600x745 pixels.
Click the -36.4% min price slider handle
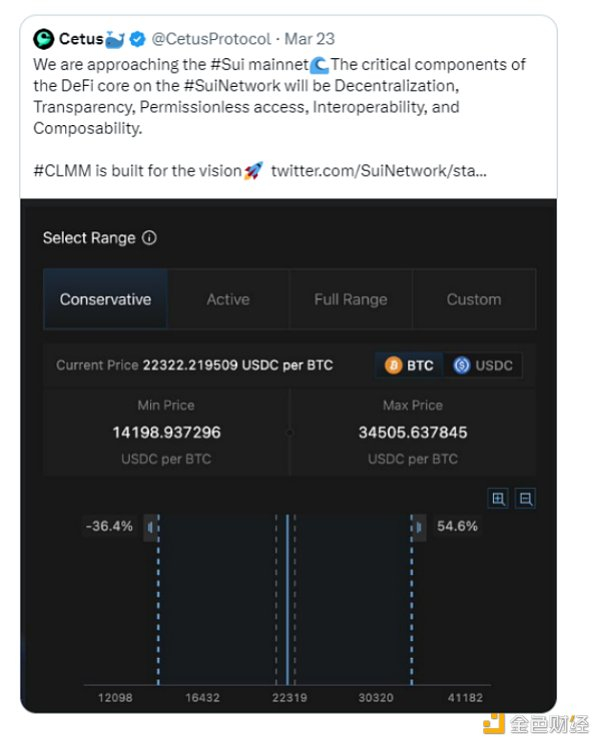tap(151, 527)
